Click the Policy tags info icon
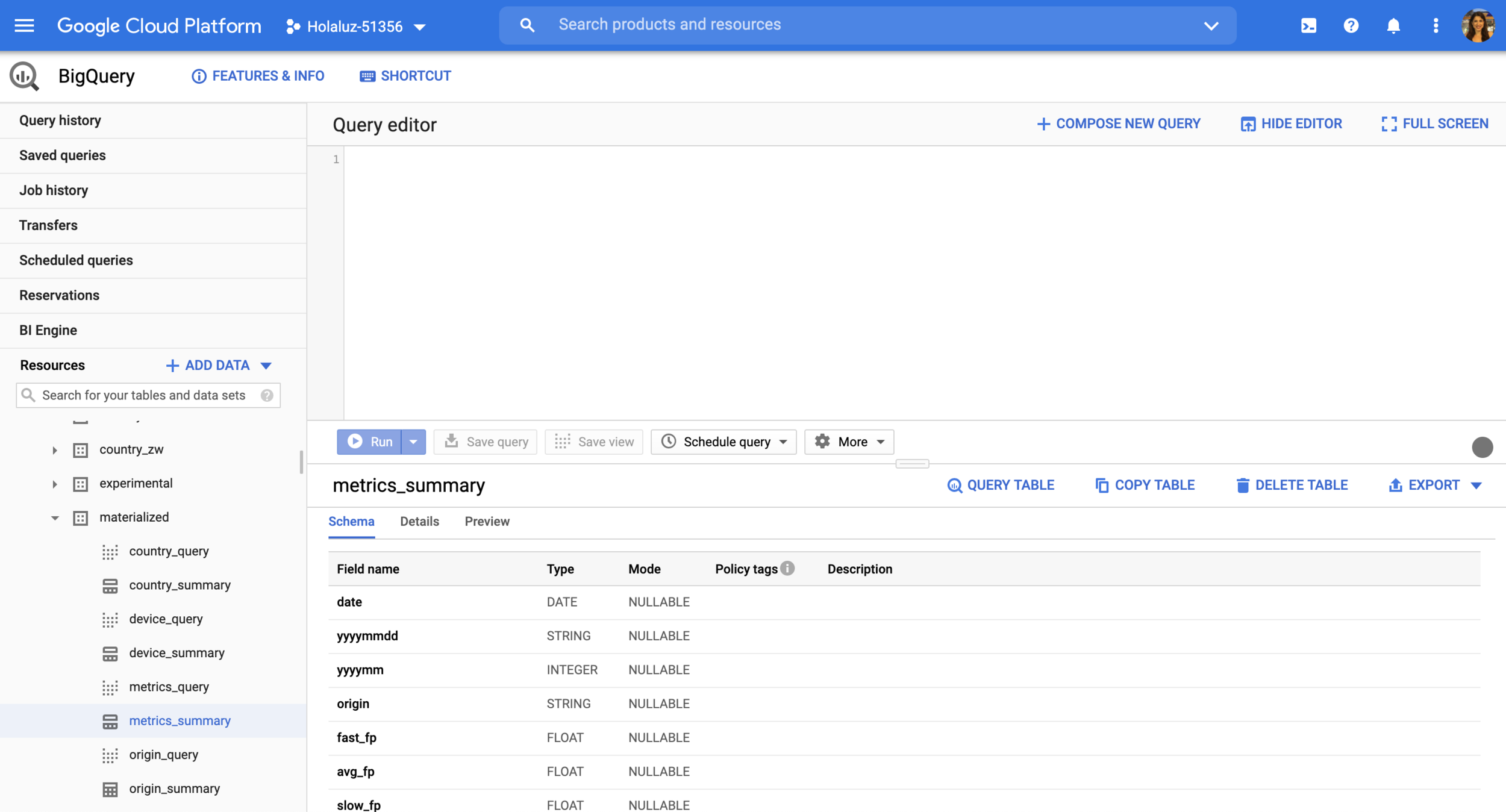The image size is (1506, 812). [787, 568]
